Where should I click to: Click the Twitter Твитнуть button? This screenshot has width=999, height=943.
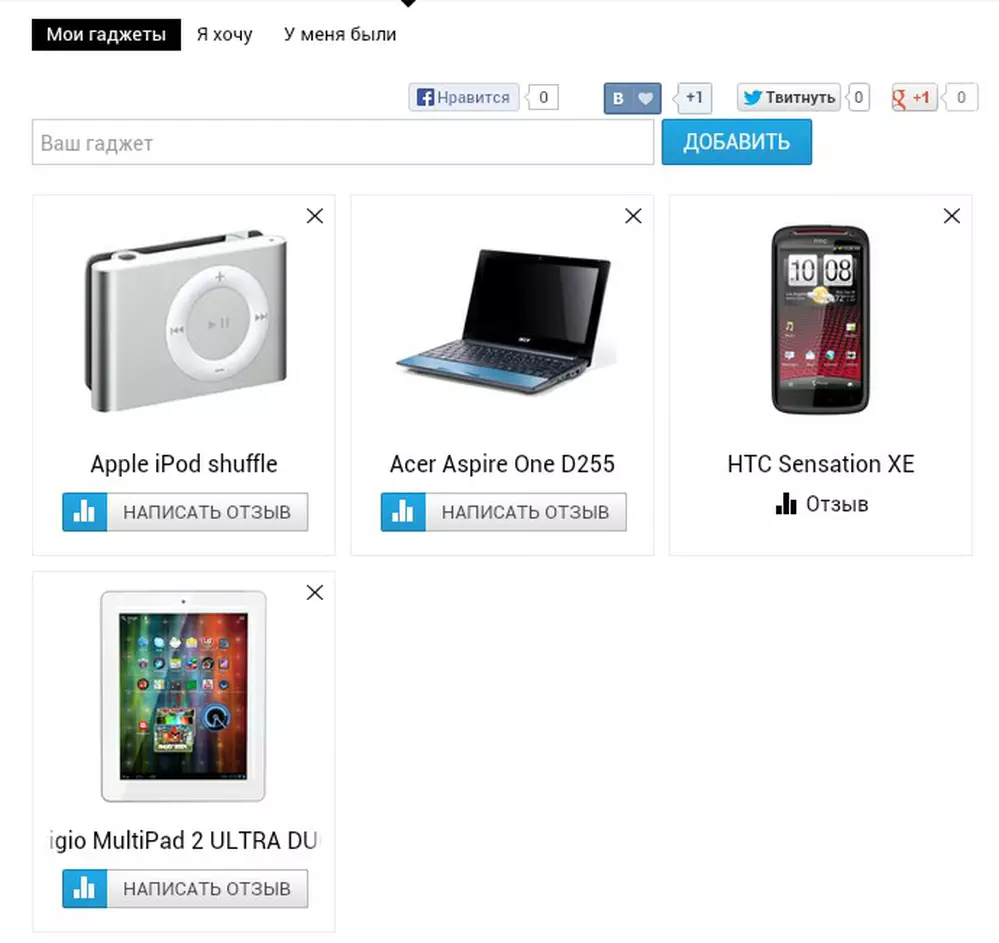pos(789,97)
